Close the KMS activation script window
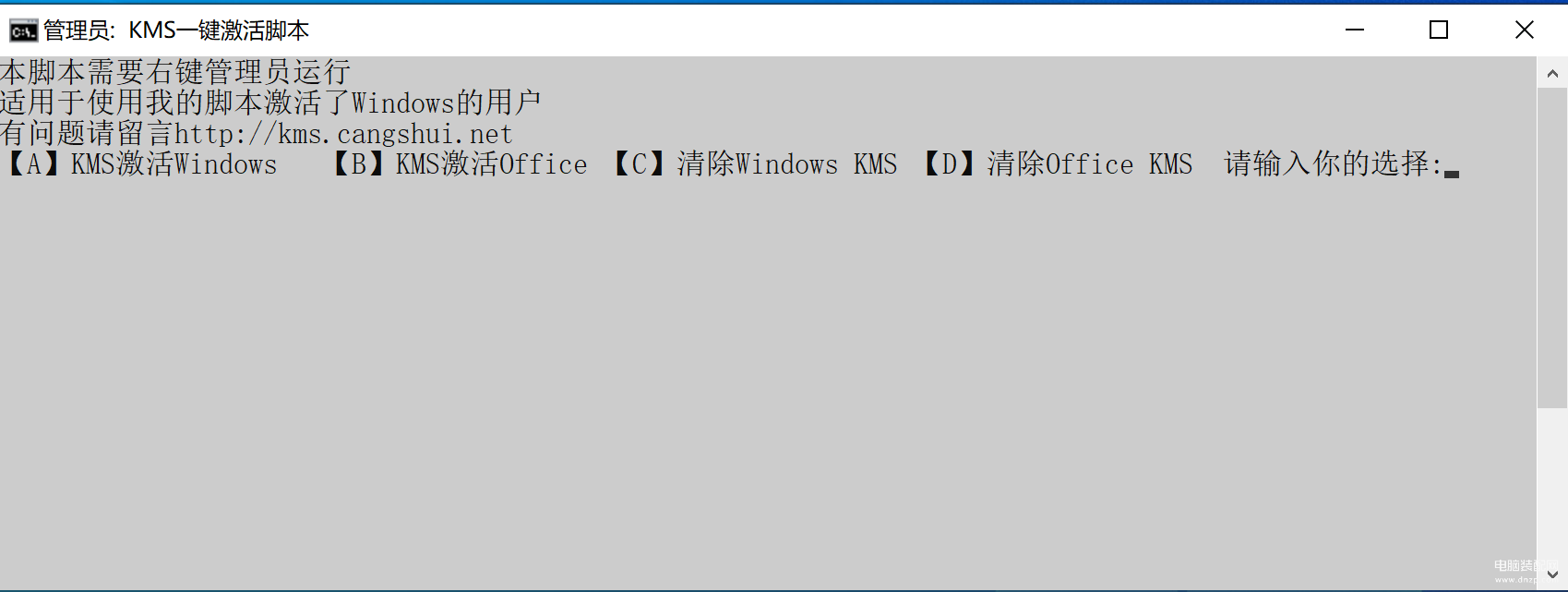This screenshot has width=1568, height=592. click(x=1525, y=30)
